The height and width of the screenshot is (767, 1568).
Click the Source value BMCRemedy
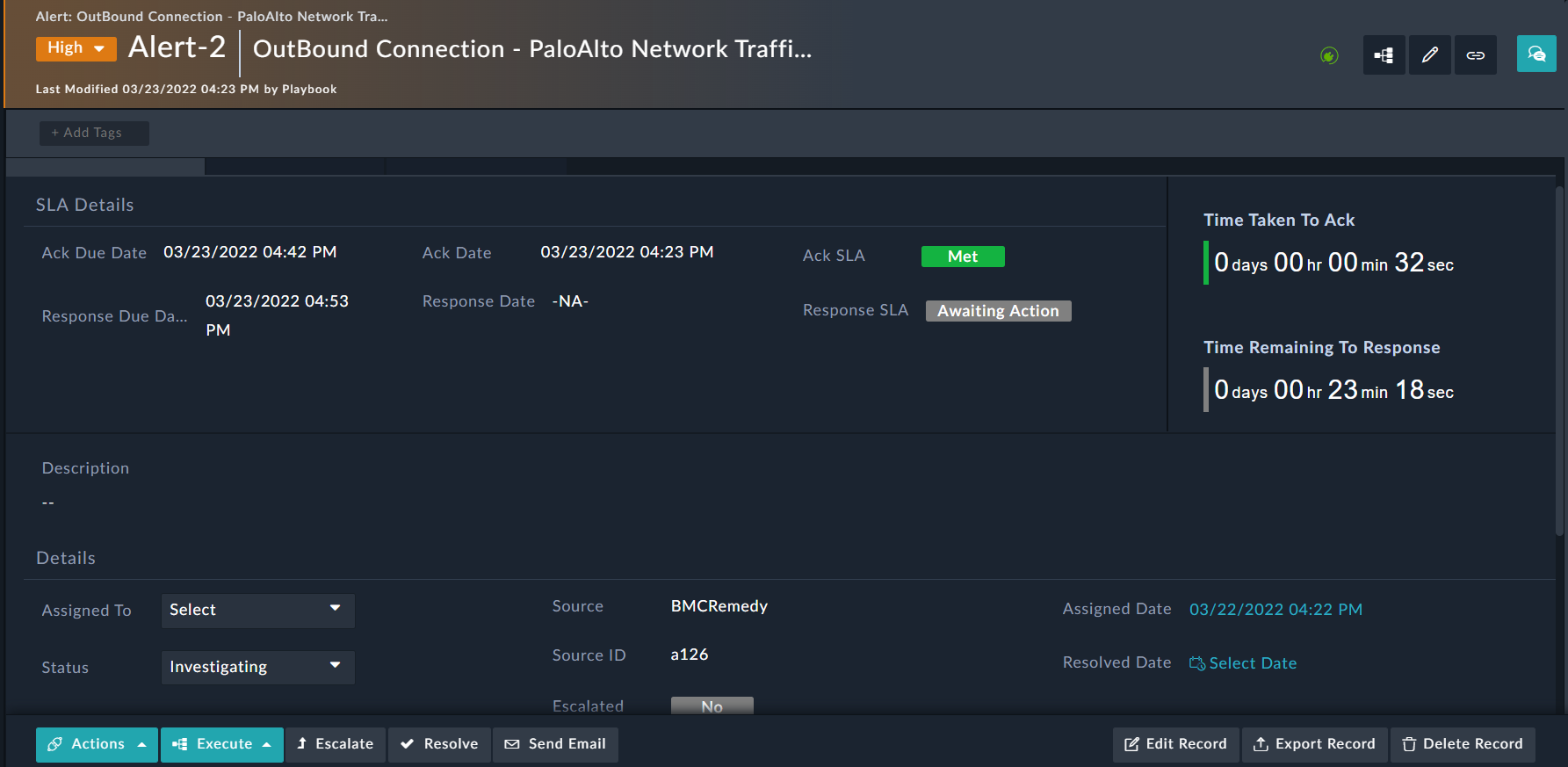click(x=719, y=606)
